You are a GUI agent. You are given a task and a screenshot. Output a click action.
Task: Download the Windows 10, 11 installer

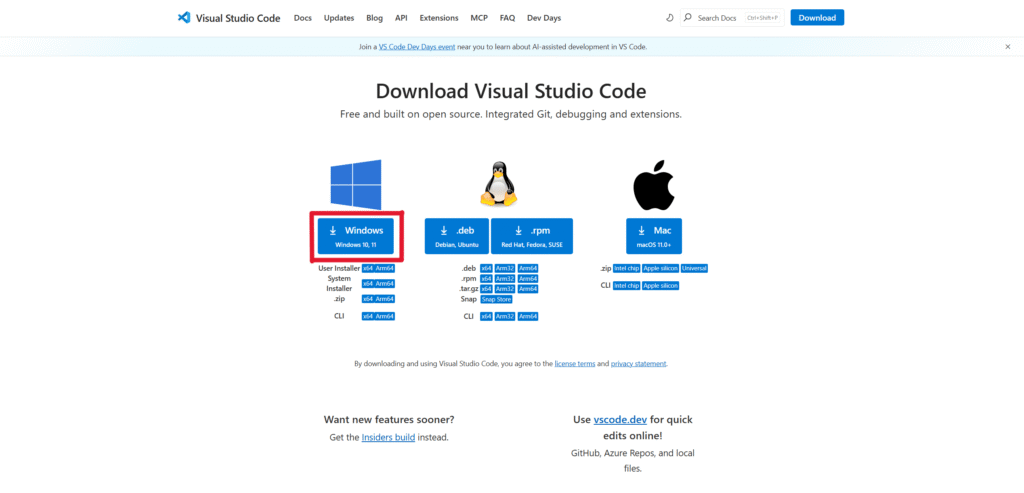(357, 235)
